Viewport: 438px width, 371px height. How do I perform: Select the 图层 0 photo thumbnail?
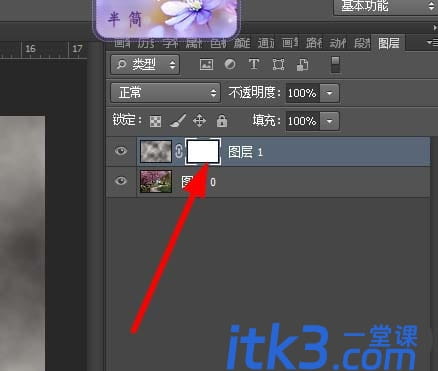tap(156, 181)
